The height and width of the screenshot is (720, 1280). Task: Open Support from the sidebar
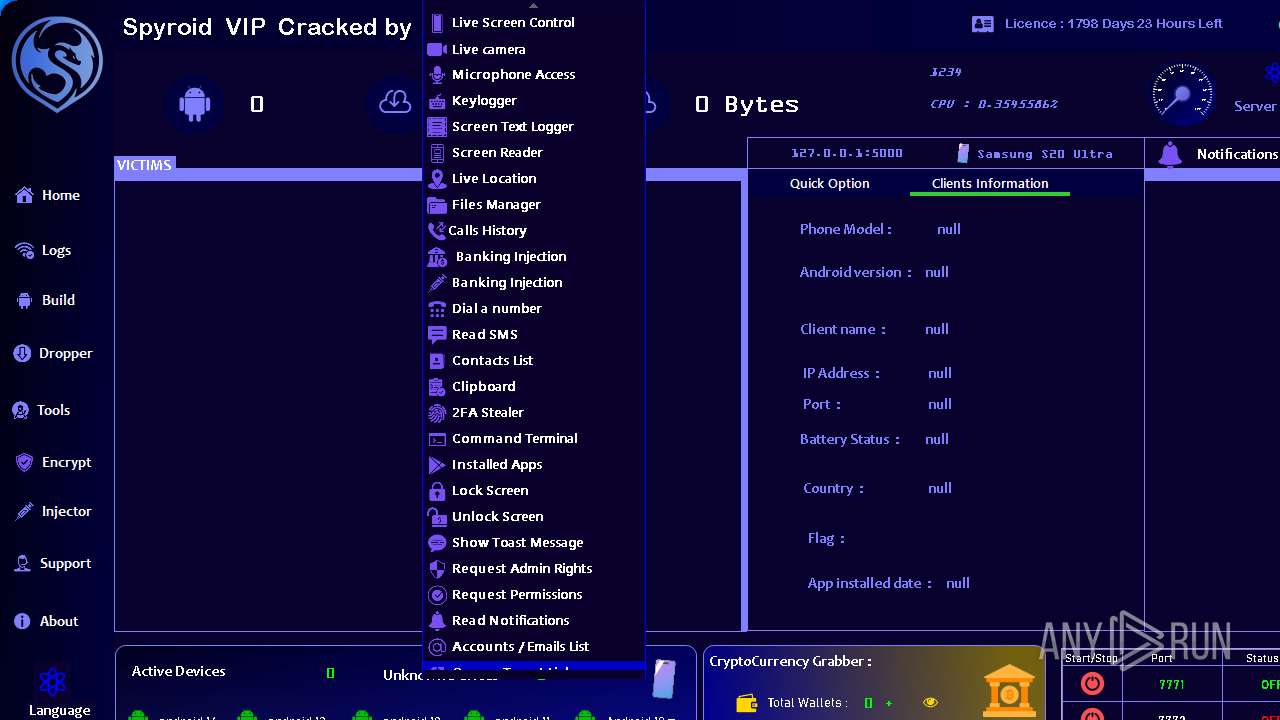point(54,563)
